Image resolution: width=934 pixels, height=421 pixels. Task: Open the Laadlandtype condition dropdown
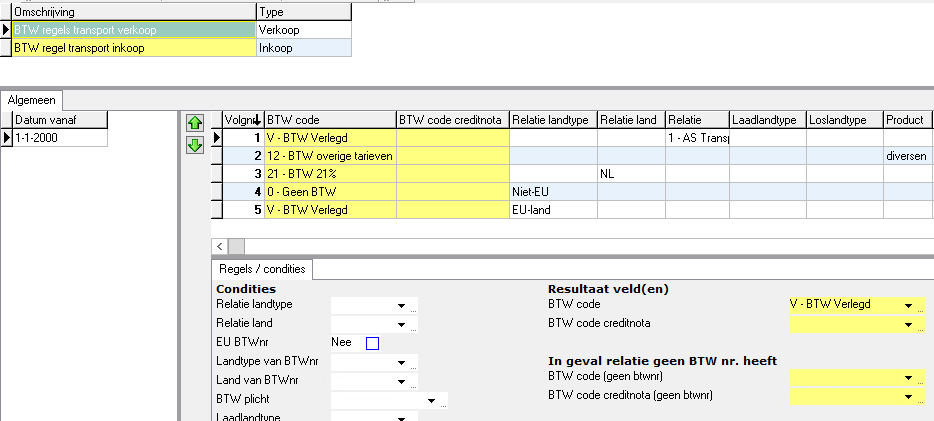click(x=401, y=418)
